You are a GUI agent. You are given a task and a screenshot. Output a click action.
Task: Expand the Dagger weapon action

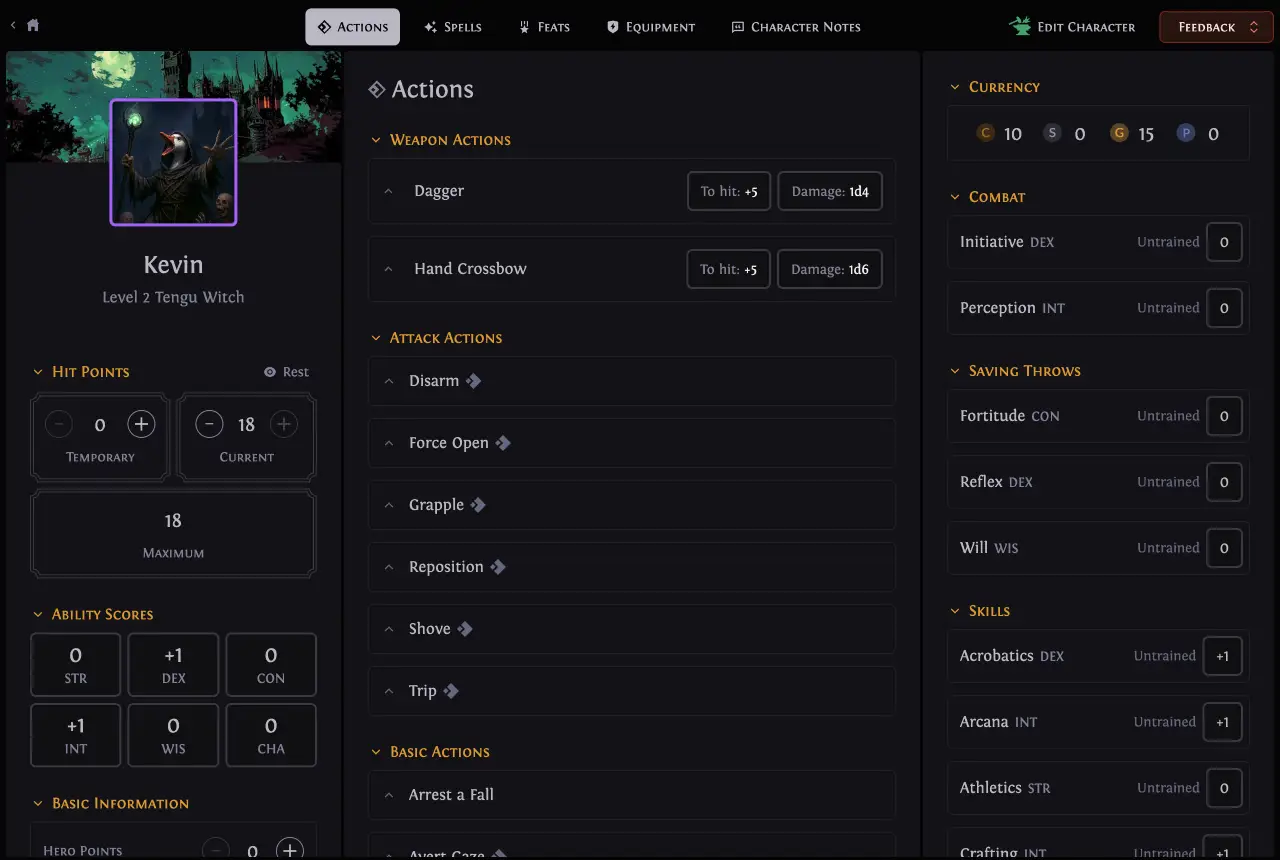(390, 191)
